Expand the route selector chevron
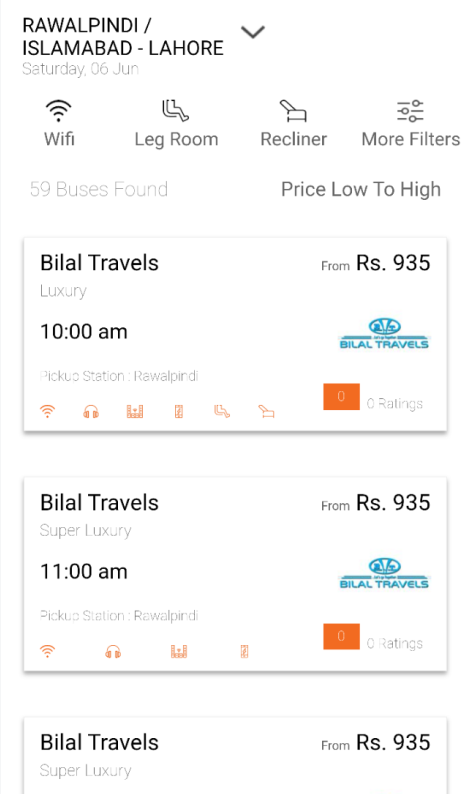Image resolution: width=465 pixels, height=794 pixels. click(x=253, y=32)
